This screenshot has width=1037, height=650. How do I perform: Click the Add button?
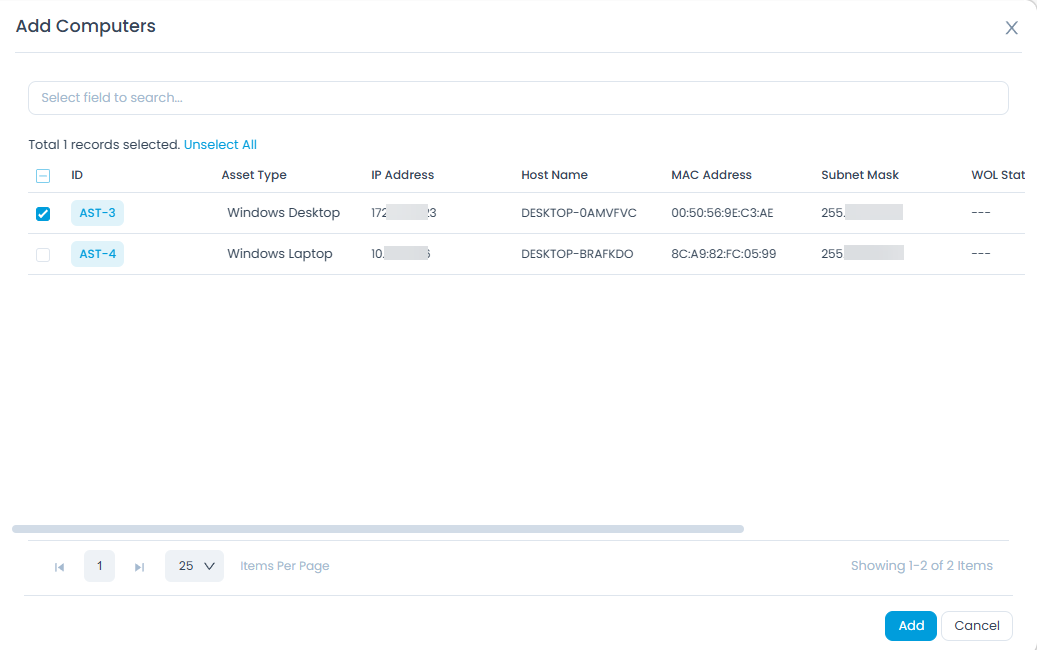click(x=910, y=626)
